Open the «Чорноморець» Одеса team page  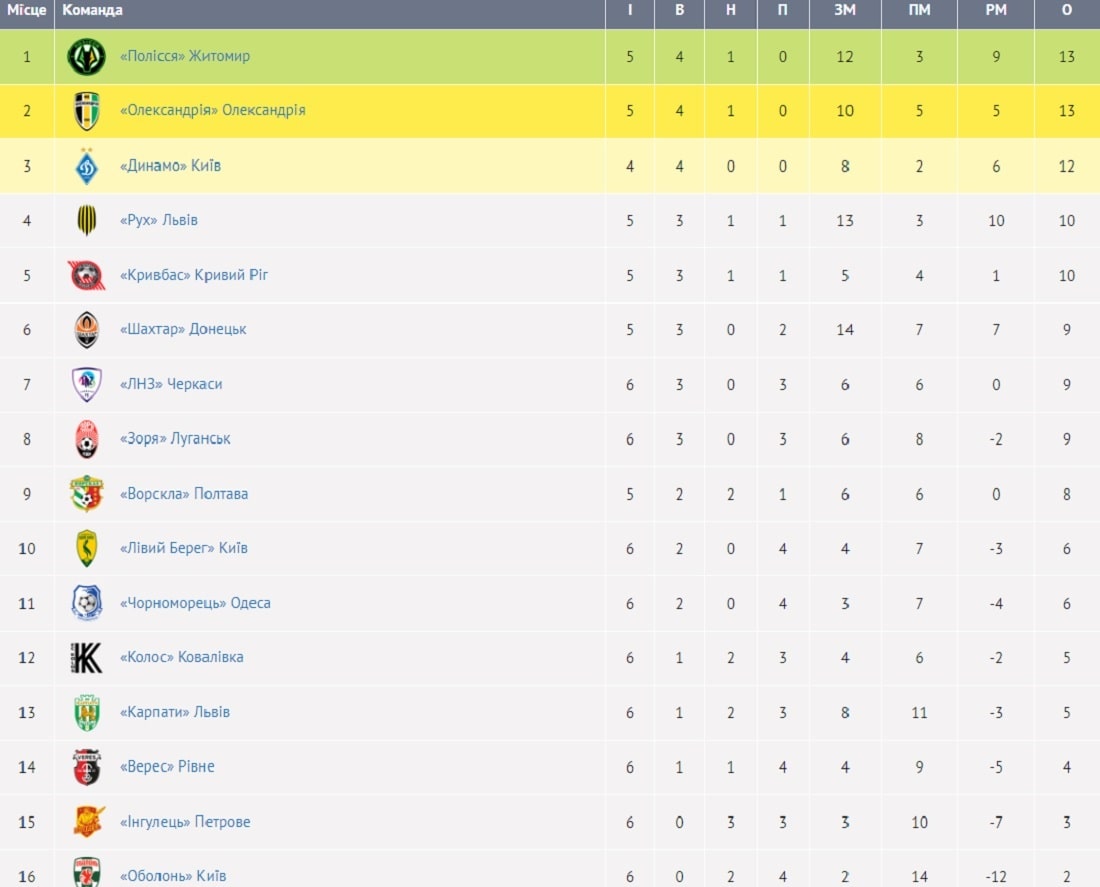pos(195,603)
